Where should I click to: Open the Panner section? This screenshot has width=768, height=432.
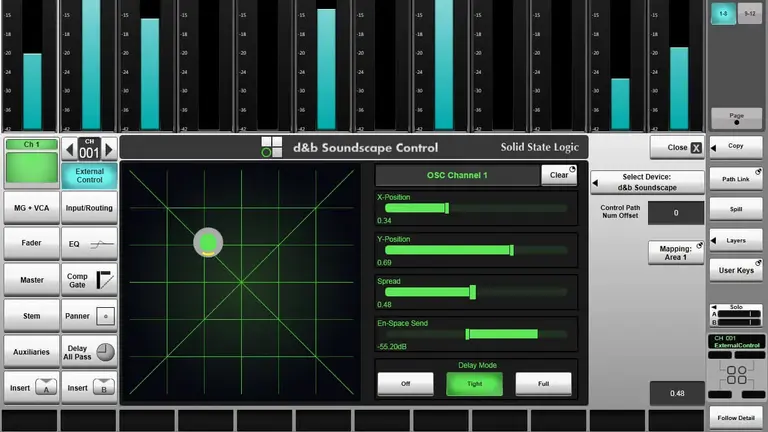(90, 316)
